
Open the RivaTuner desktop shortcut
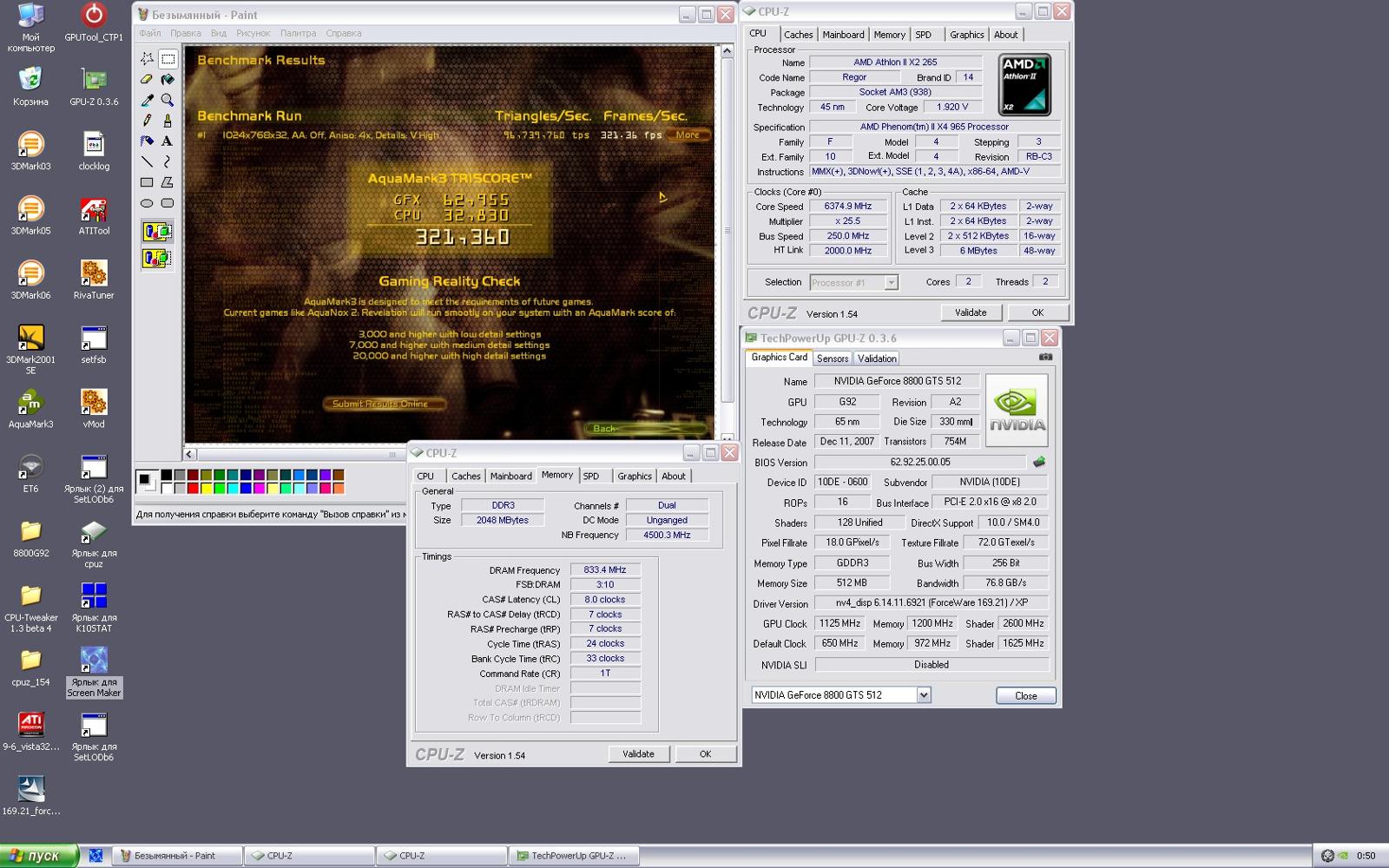pos(94,279)
